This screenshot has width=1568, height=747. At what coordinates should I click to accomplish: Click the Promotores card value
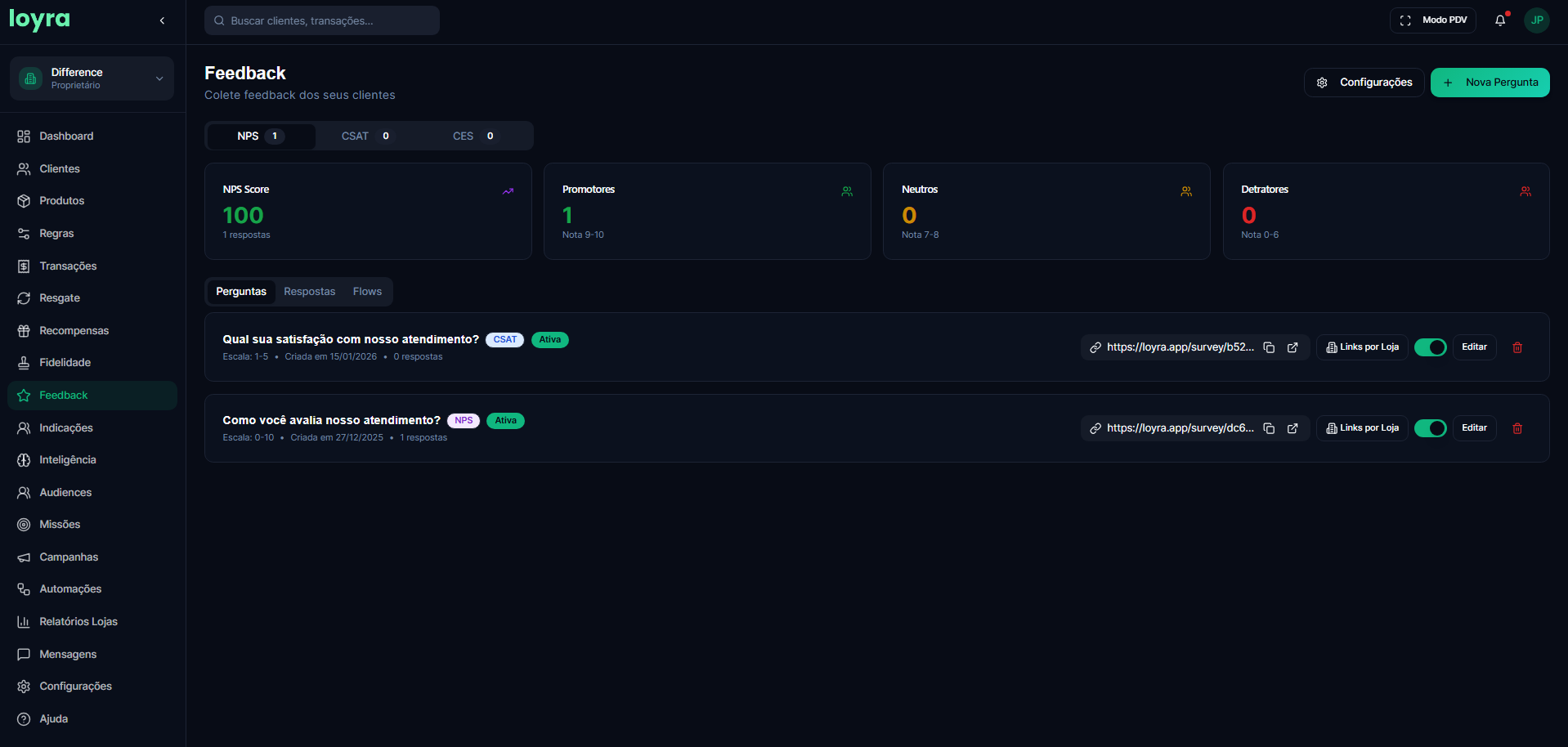[567, 216]
